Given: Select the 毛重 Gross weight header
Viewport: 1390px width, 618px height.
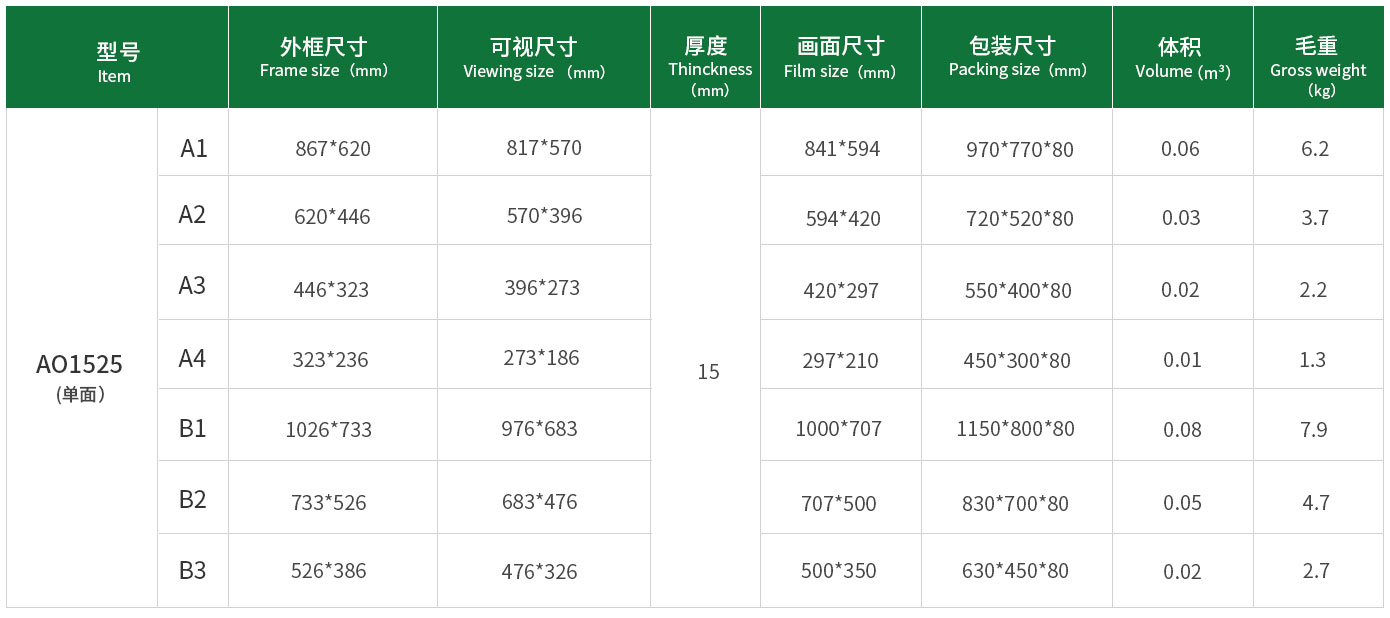Looking at the screenshot, I should pyautogui.click(x=1318, y=57).
